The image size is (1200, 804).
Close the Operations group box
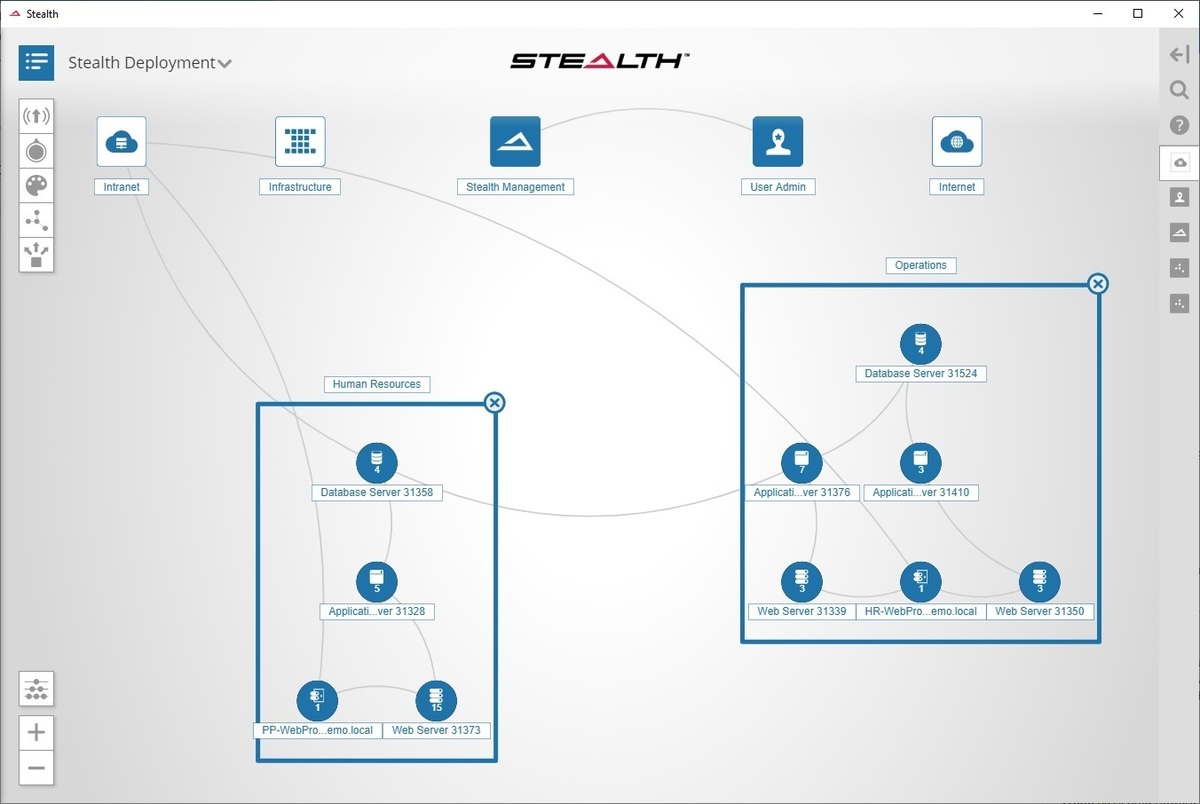(1098, 284)
